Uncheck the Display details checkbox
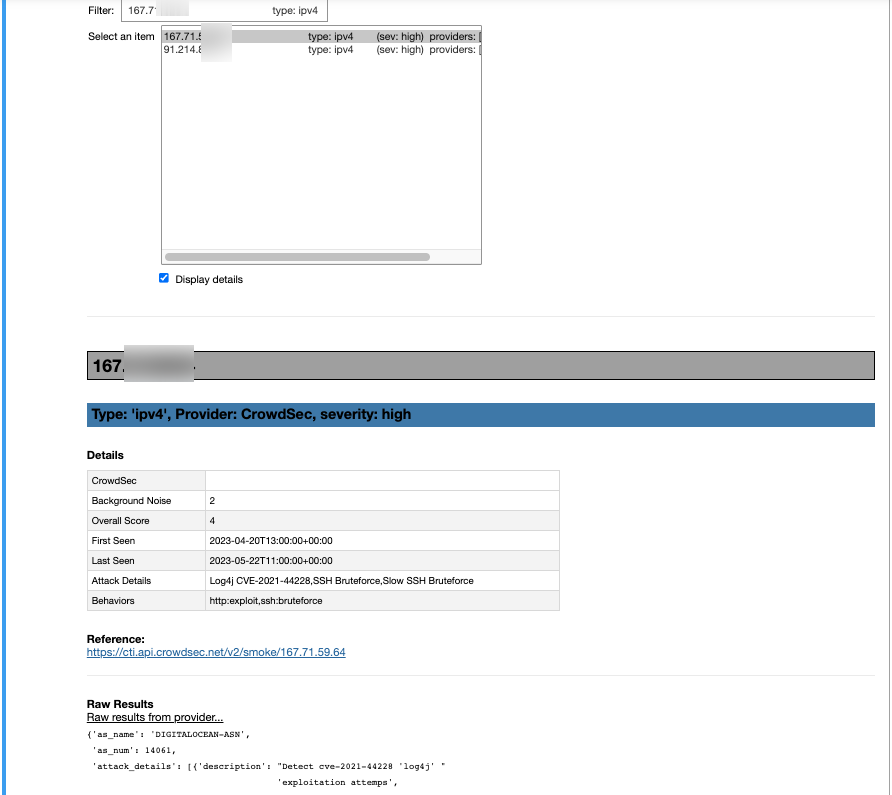 [x=164, y=278]
